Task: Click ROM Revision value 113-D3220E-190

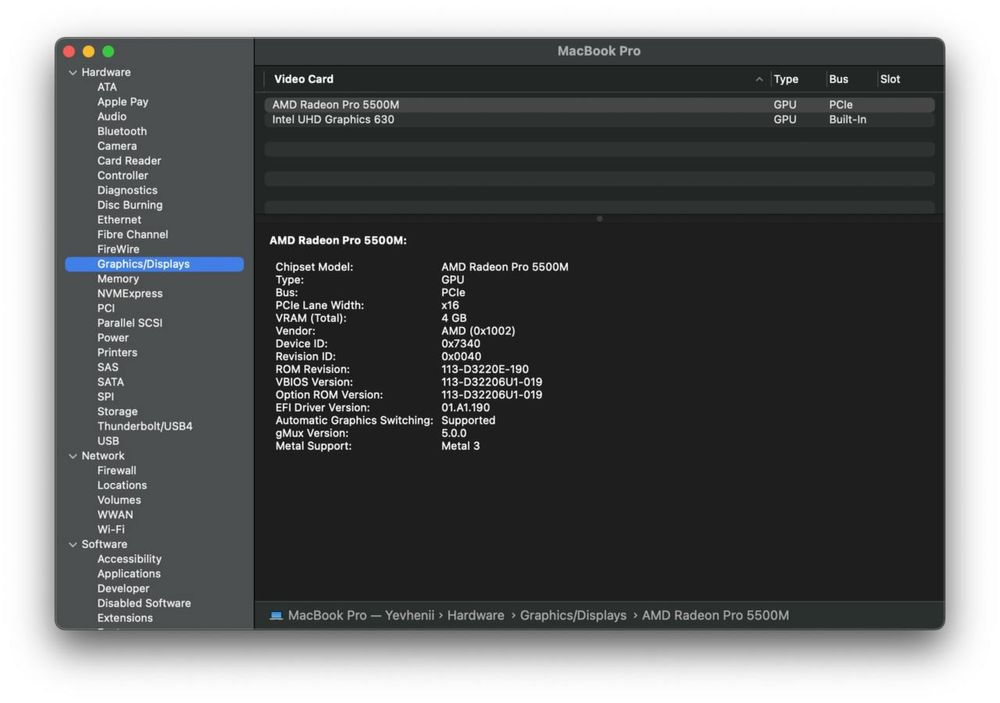Action: (x=485, y=369)
